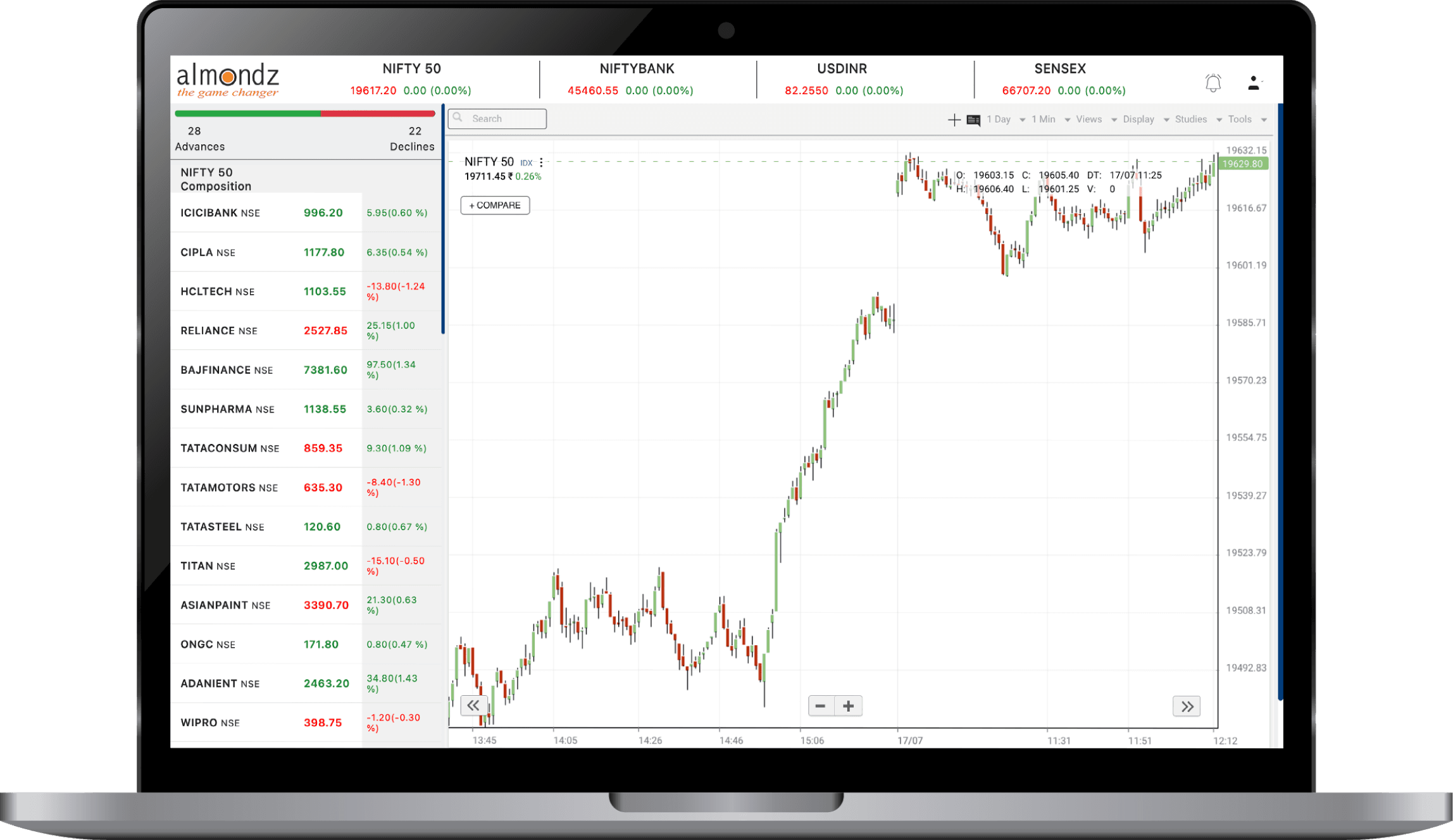The width and height of the screenshot is (1453, 840).
Task: Select the crosshair tool icon in chart toolbar
Action: 954,120
